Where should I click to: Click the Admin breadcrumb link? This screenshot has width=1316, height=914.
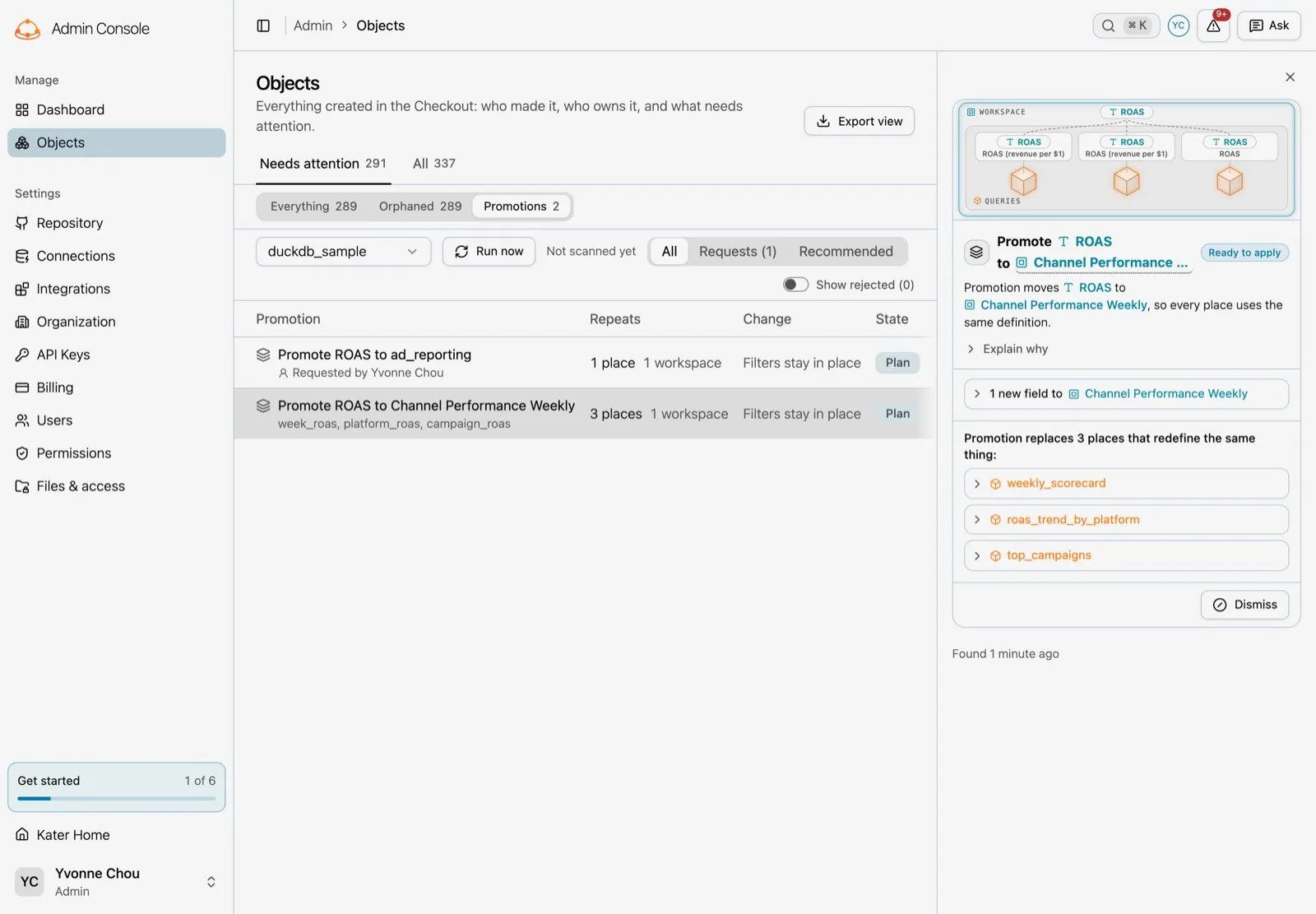(313, 26)
